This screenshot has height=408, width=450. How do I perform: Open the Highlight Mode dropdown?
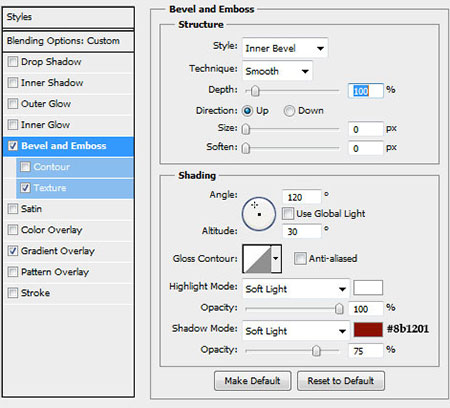pyautogui.click(x=296, y=289)
